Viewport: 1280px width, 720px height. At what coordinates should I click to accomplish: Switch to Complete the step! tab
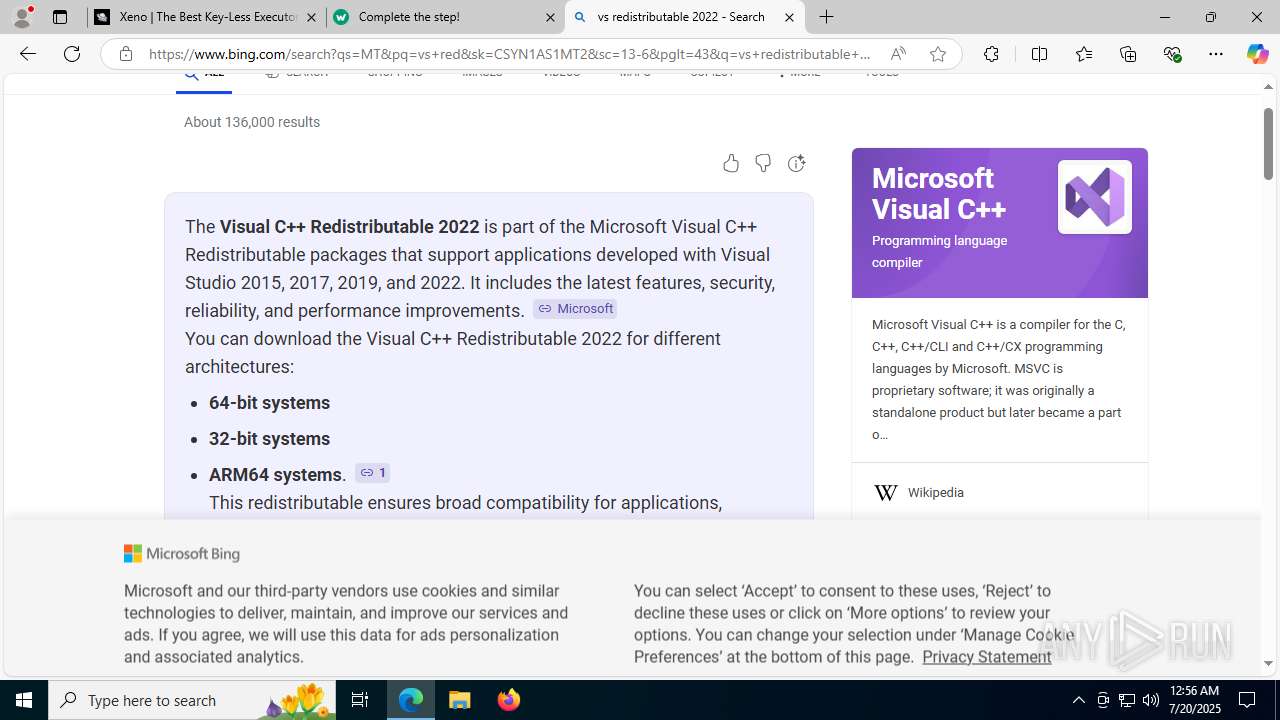tap(445, 17)
